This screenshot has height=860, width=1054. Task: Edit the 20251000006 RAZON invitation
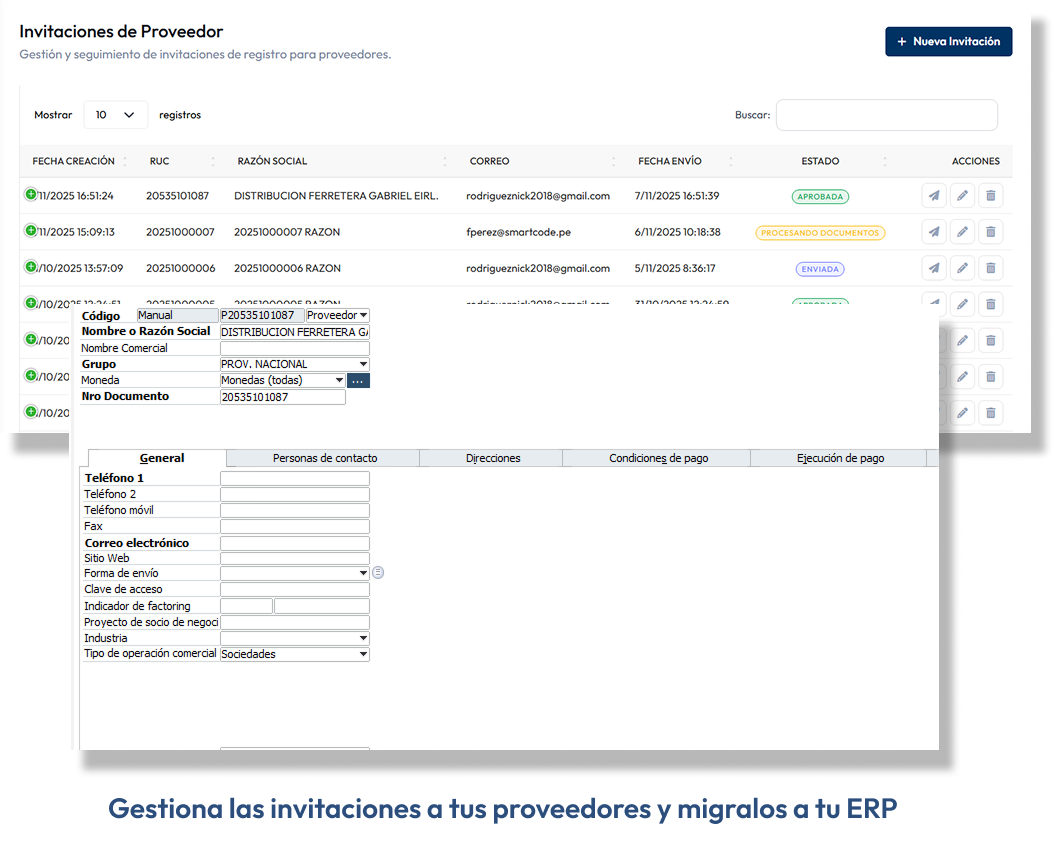coord(962,268)
